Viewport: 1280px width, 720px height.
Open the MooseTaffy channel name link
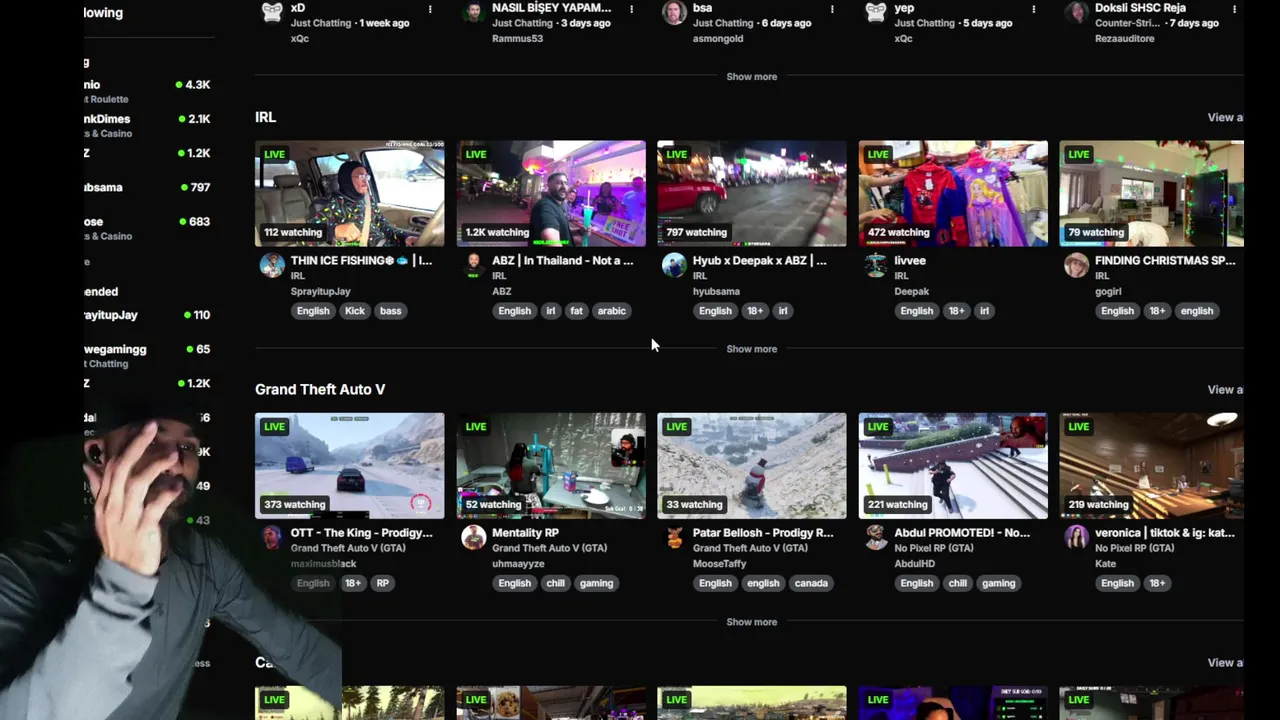coord(720,563)
